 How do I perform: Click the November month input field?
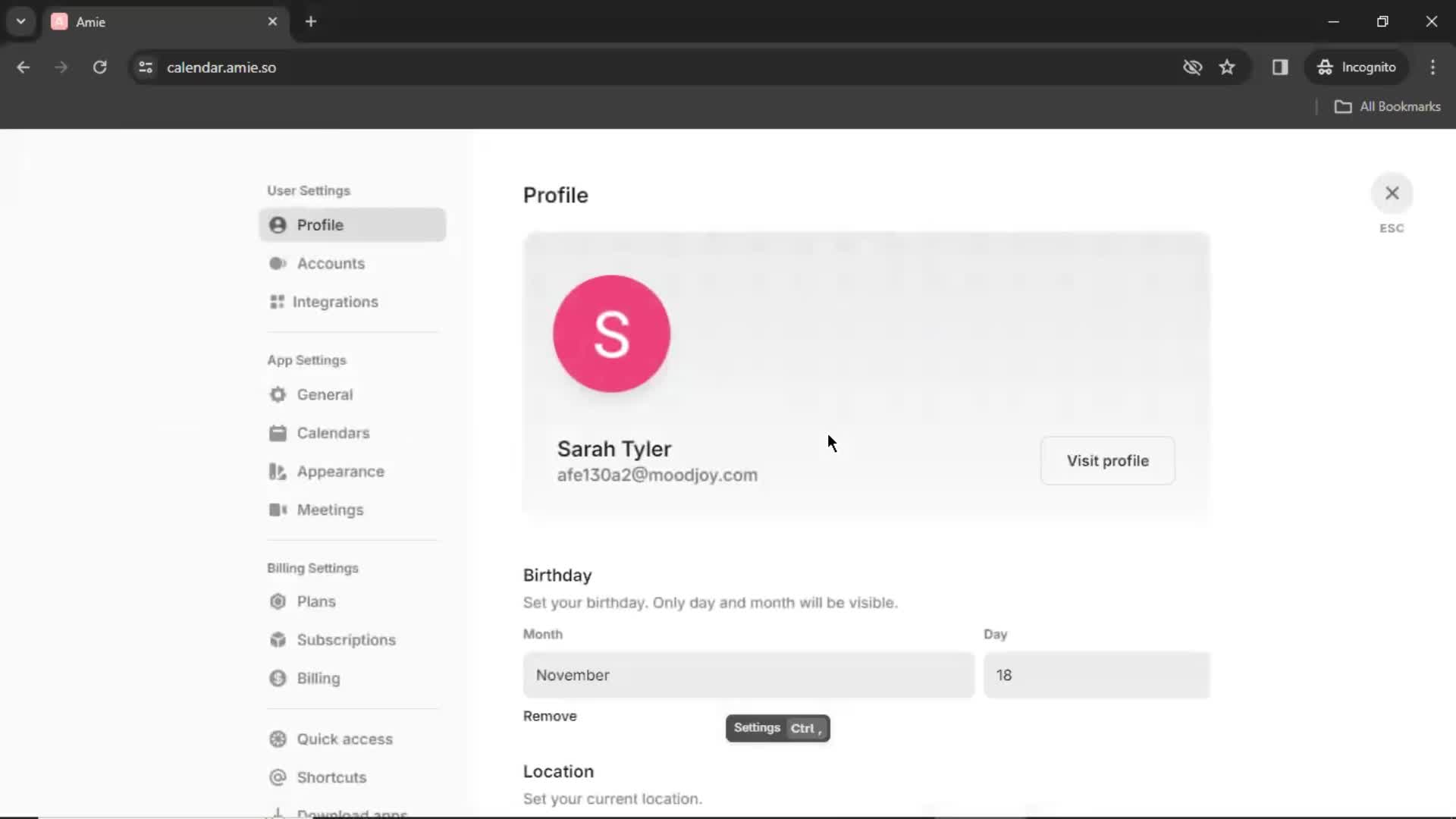click(x=746, y=675)
